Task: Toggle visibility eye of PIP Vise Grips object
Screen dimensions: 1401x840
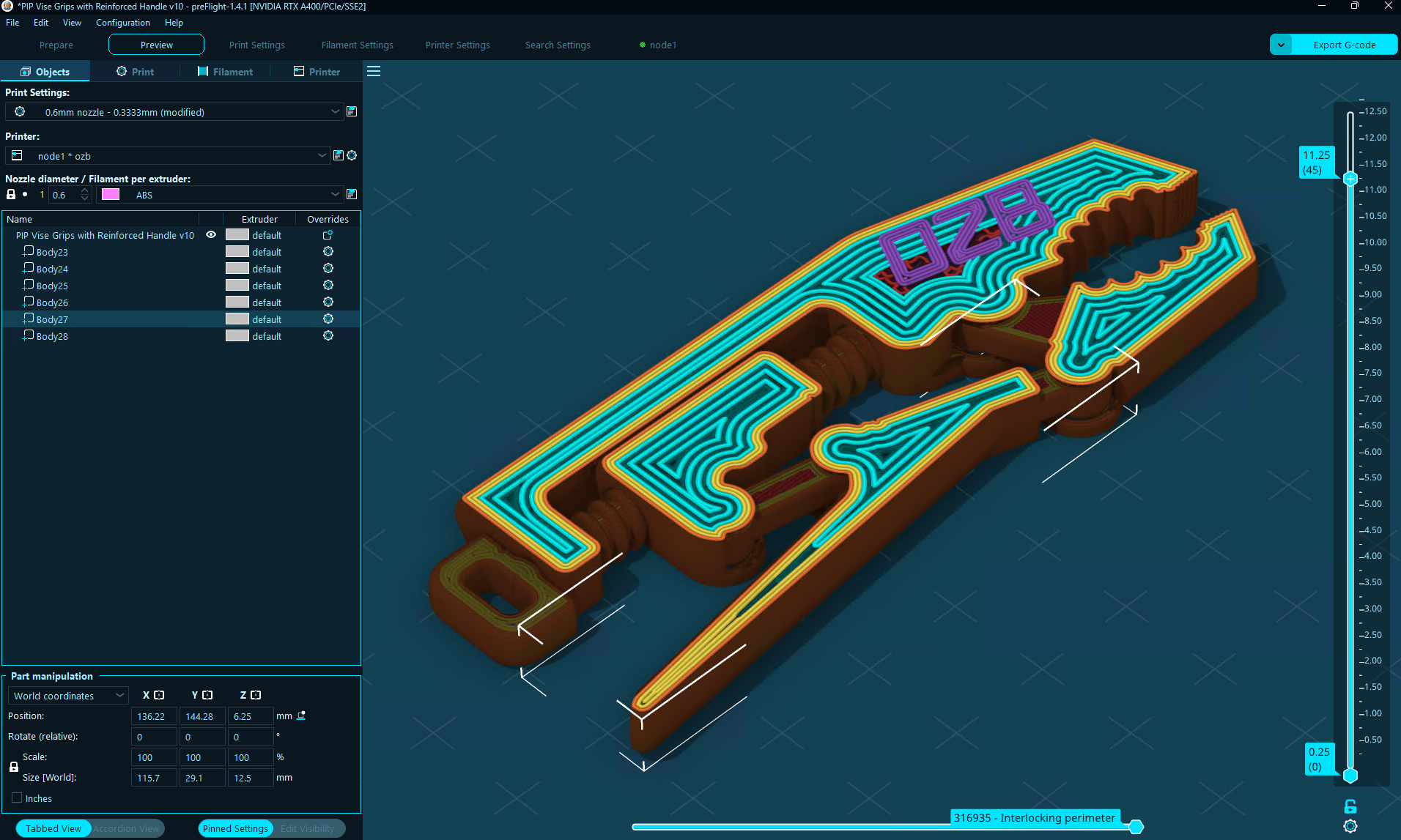Action: point(211,234)
